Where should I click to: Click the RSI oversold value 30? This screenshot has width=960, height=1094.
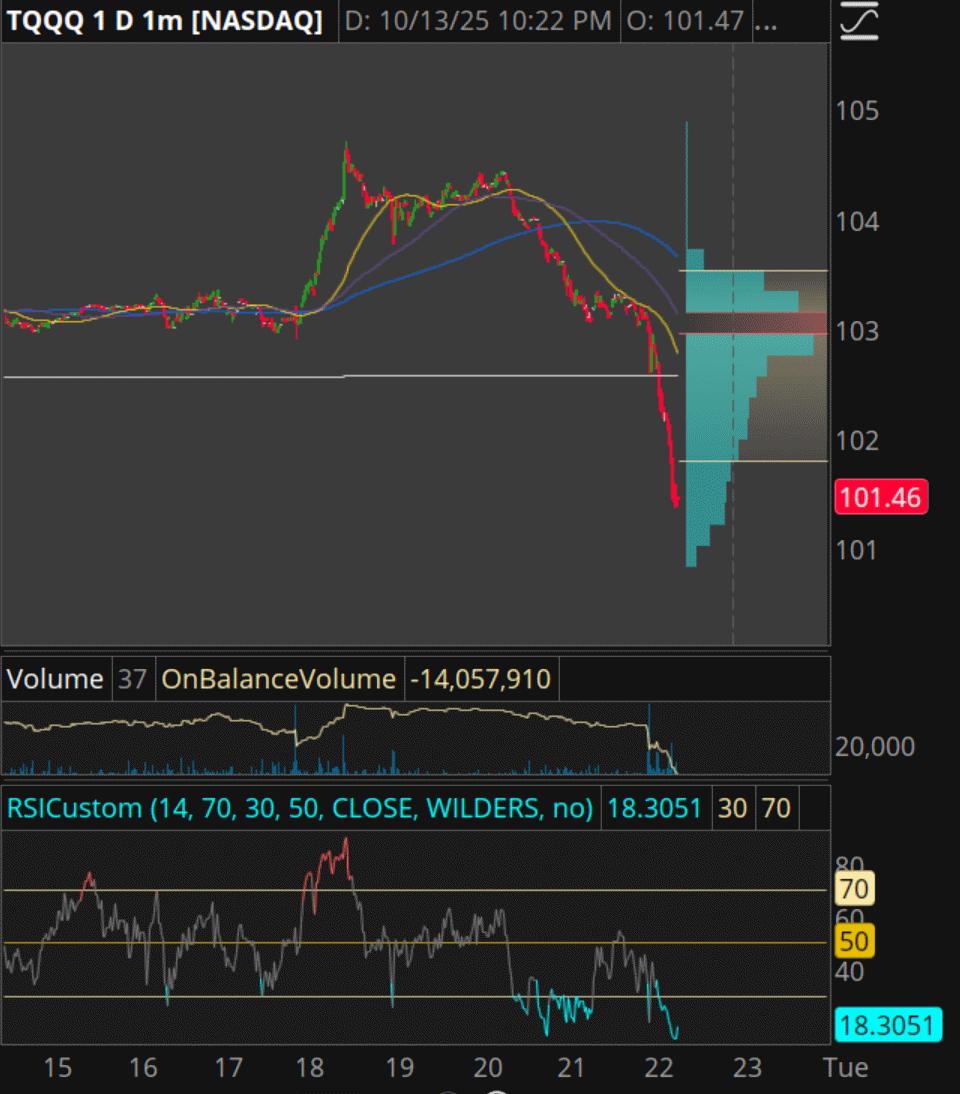tap(733, 808)
